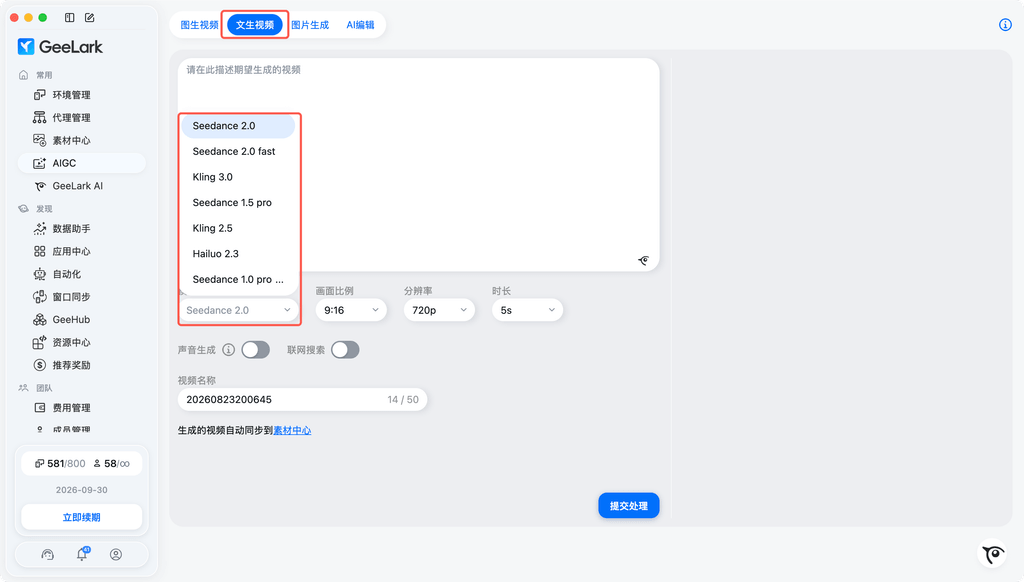Select Hailuo 2.3 option

238,253
